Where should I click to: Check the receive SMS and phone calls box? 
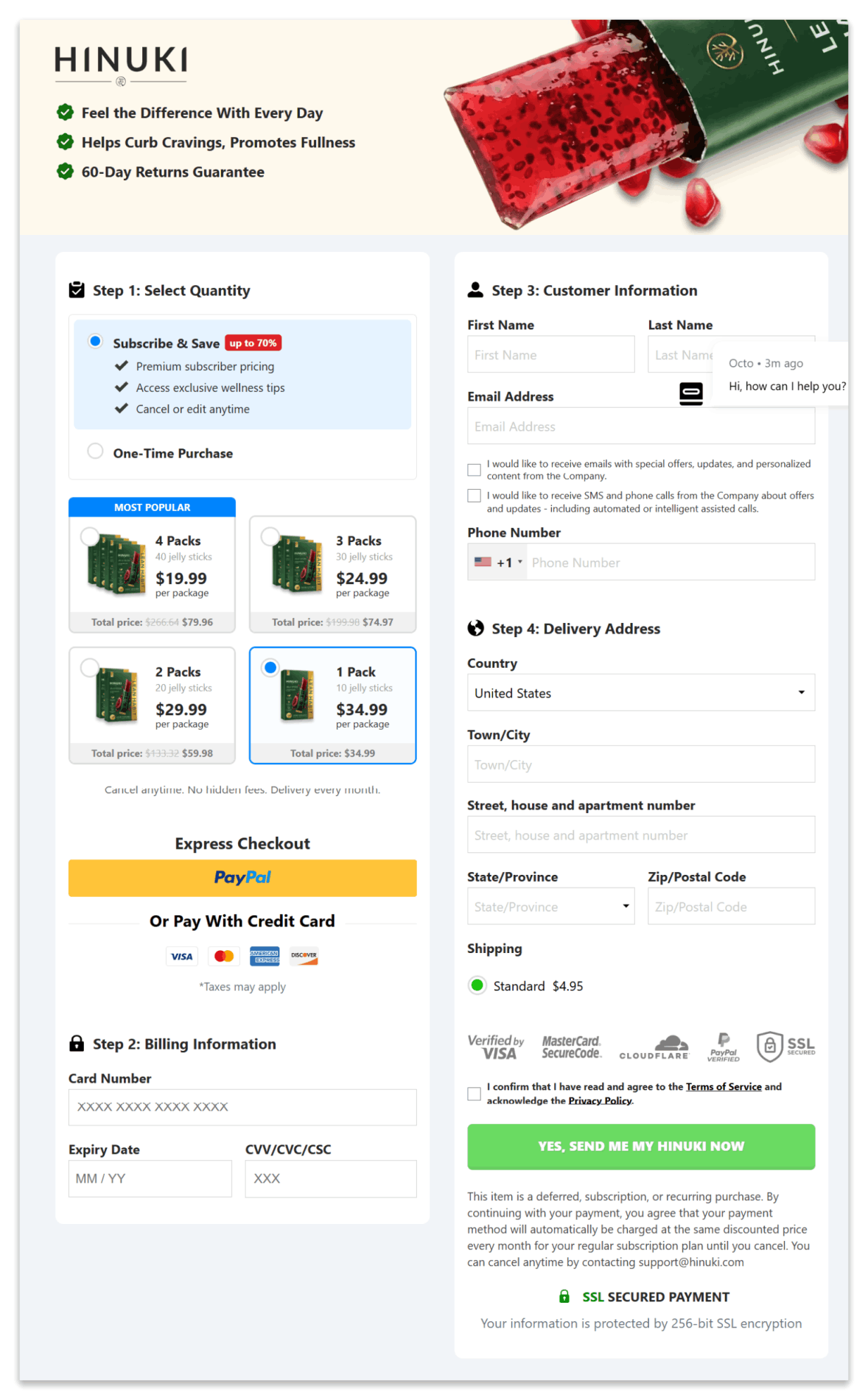pos(475,496)
